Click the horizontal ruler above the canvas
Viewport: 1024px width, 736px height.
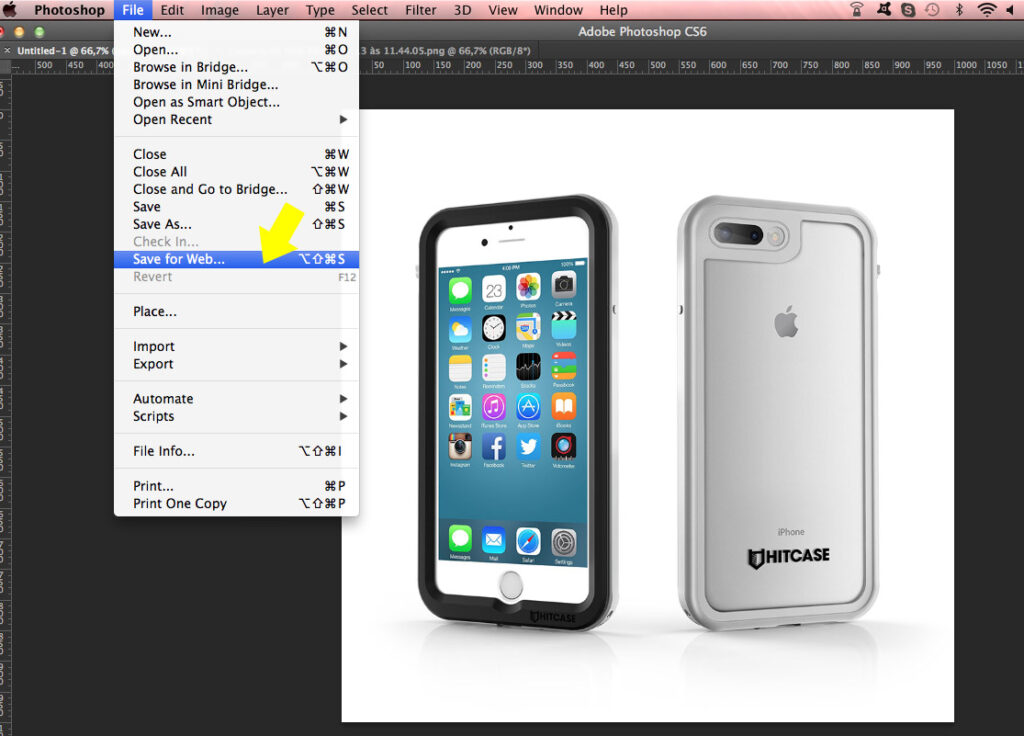click(x=691, y=65)
